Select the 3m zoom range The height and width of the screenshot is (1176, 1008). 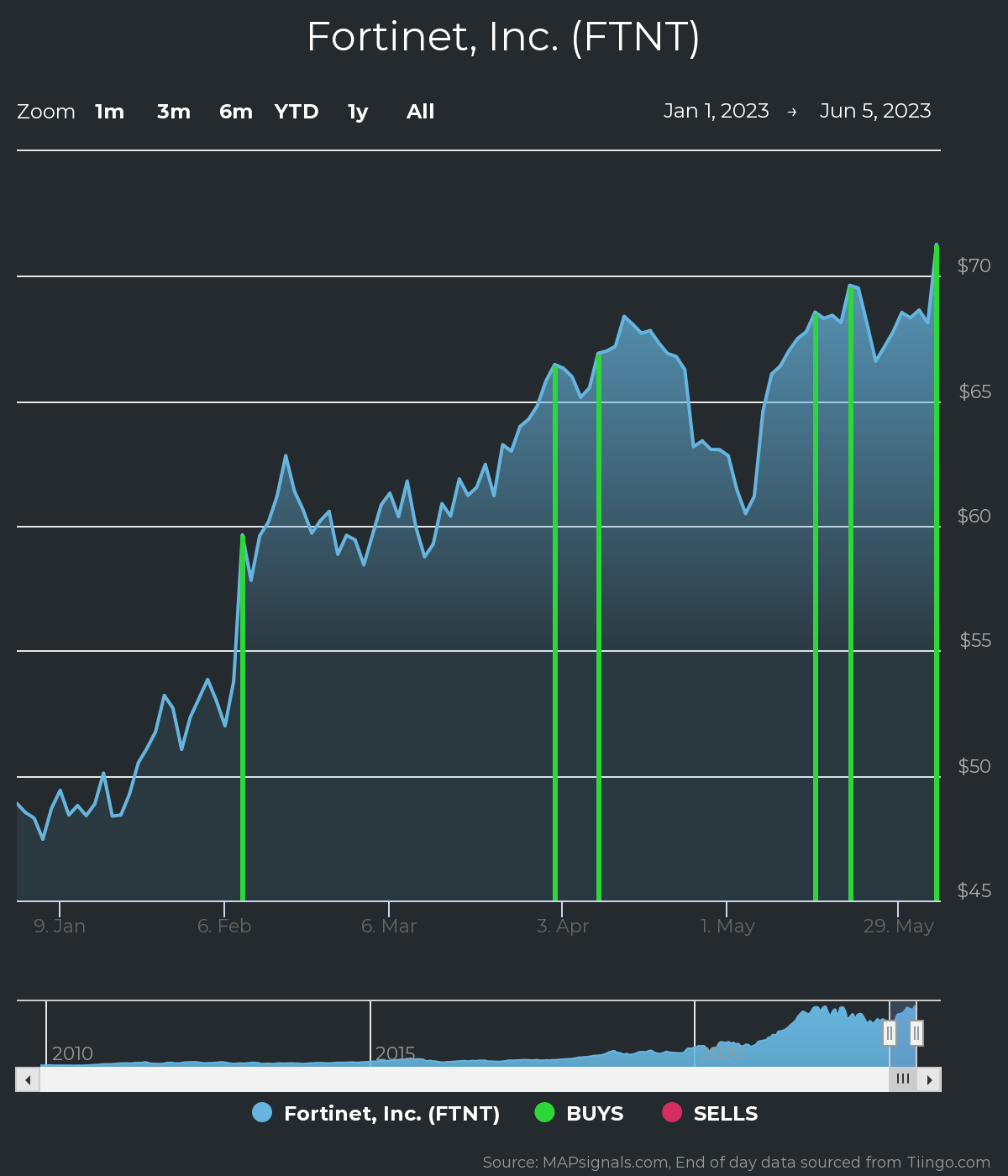(174, 112)
